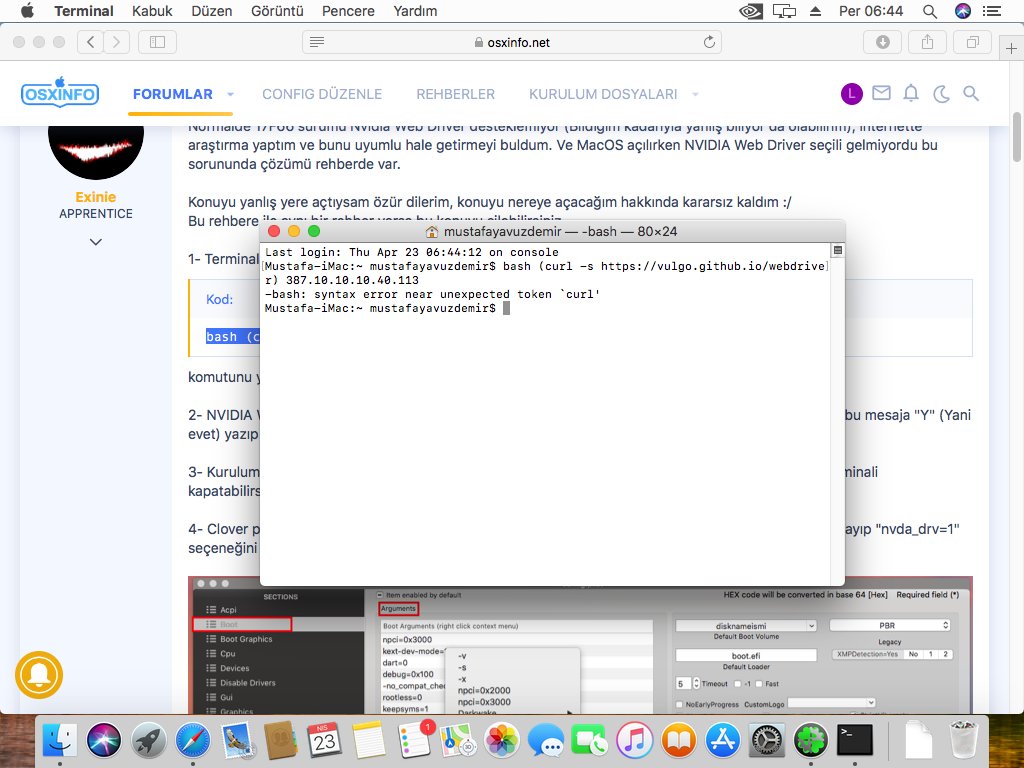
Task: Show all tabs overview in Safari
Action: (972, 42)
